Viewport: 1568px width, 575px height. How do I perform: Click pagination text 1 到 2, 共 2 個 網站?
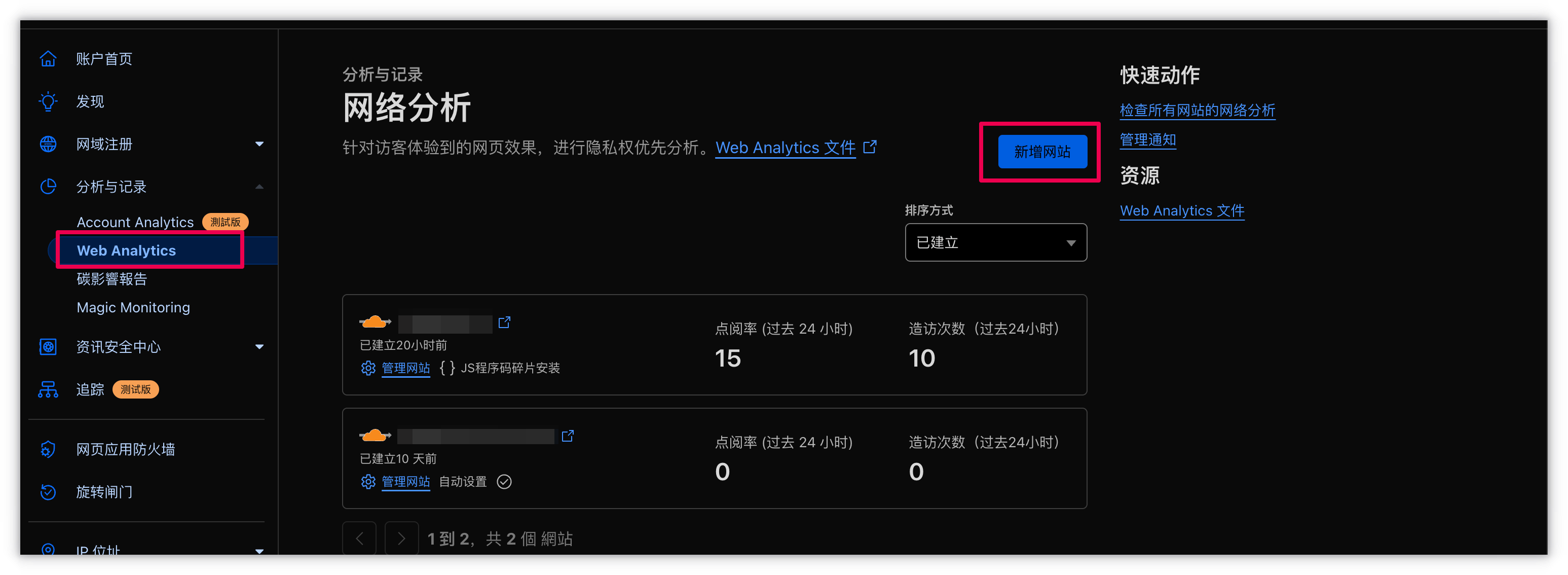(x=500, y=538)
